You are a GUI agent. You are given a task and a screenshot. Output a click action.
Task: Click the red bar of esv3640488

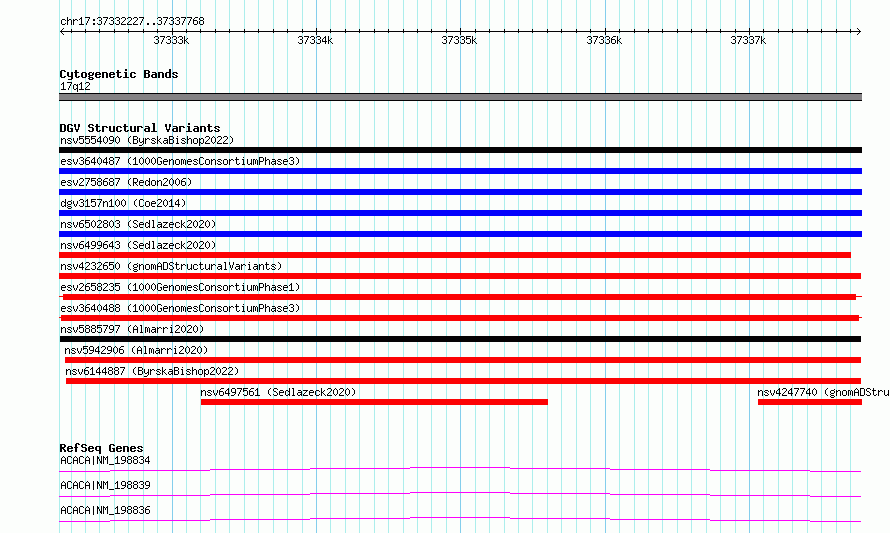coord(459,318)
